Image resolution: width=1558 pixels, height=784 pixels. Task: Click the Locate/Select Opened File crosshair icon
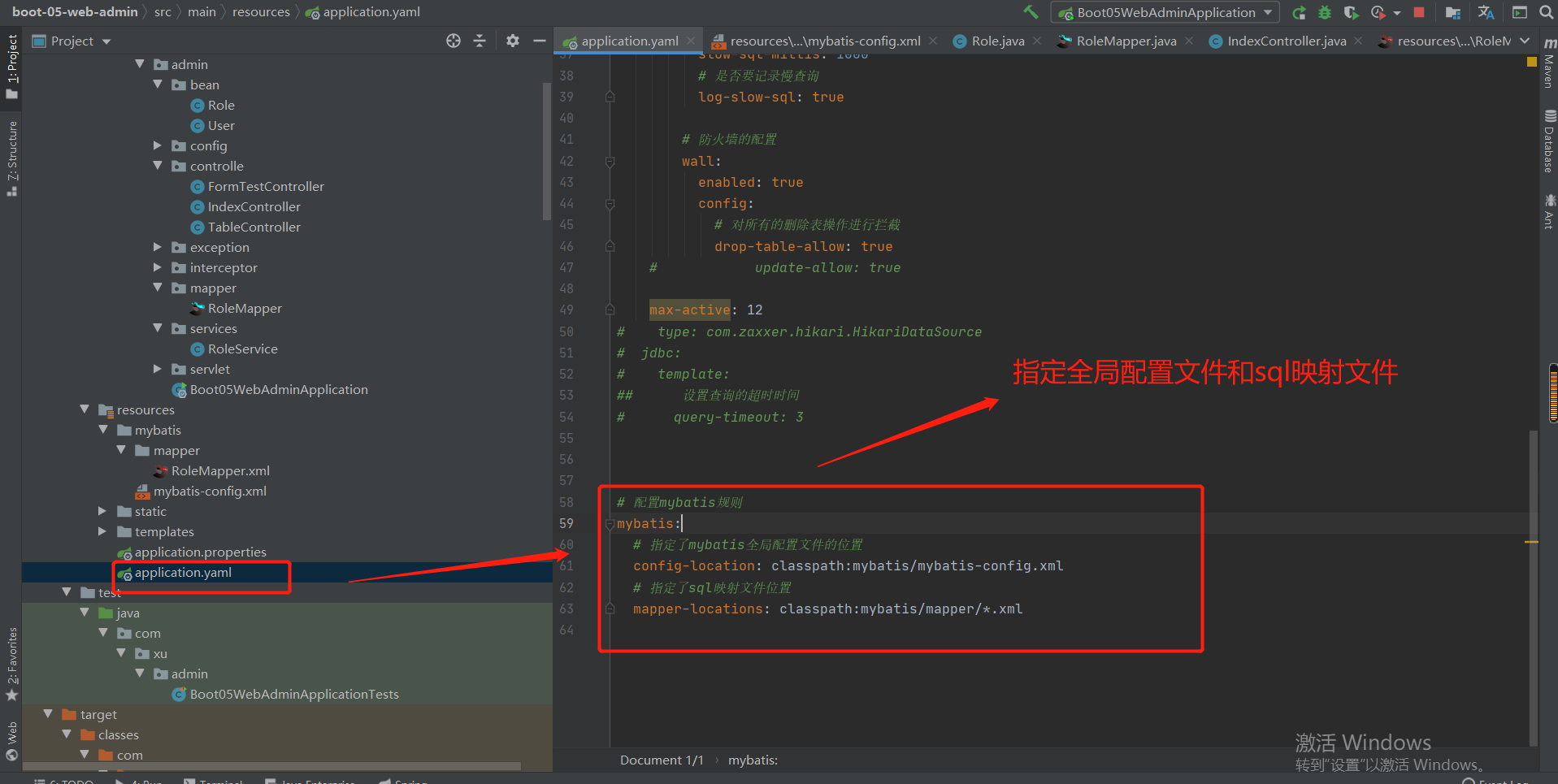(454, 41)
